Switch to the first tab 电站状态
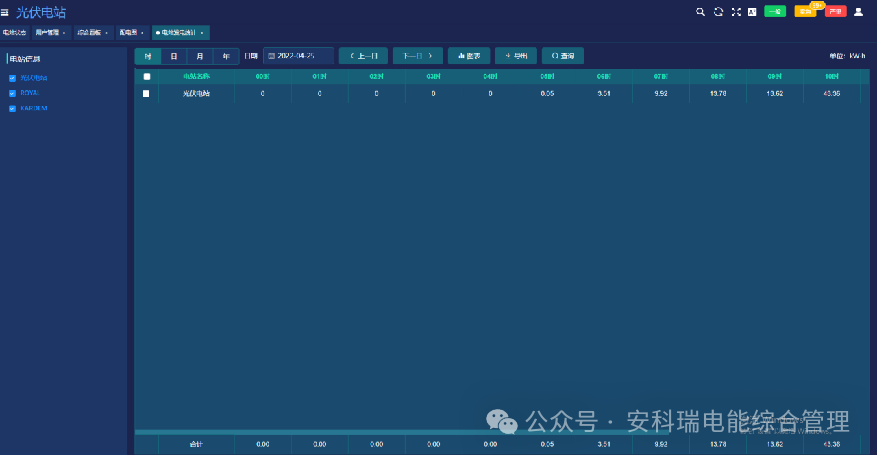The width and height of the screenshot is (877, 456). point(15,32)
